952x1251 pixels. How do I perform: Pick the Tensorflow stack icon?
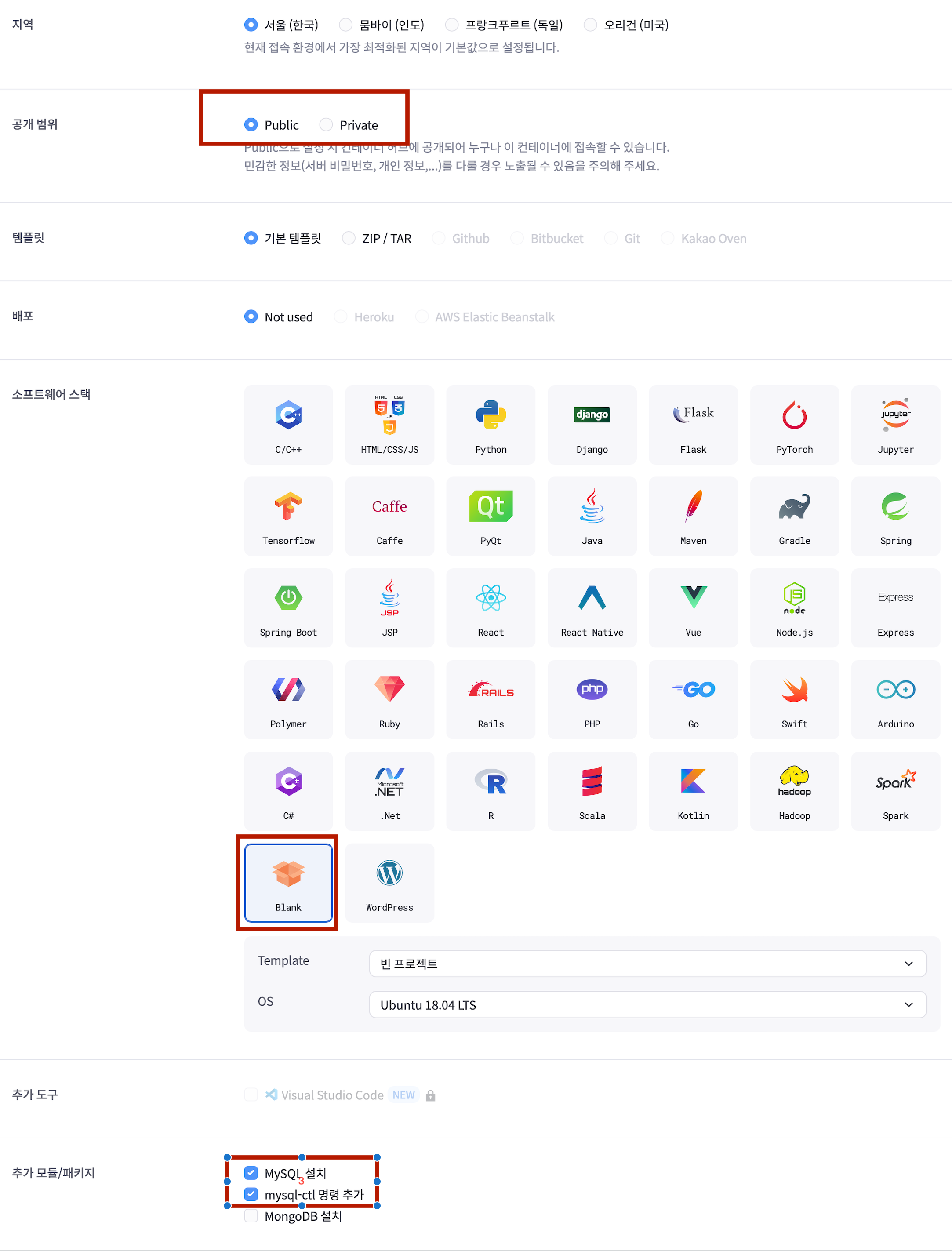pyautogui.click(x=288, y=516)
